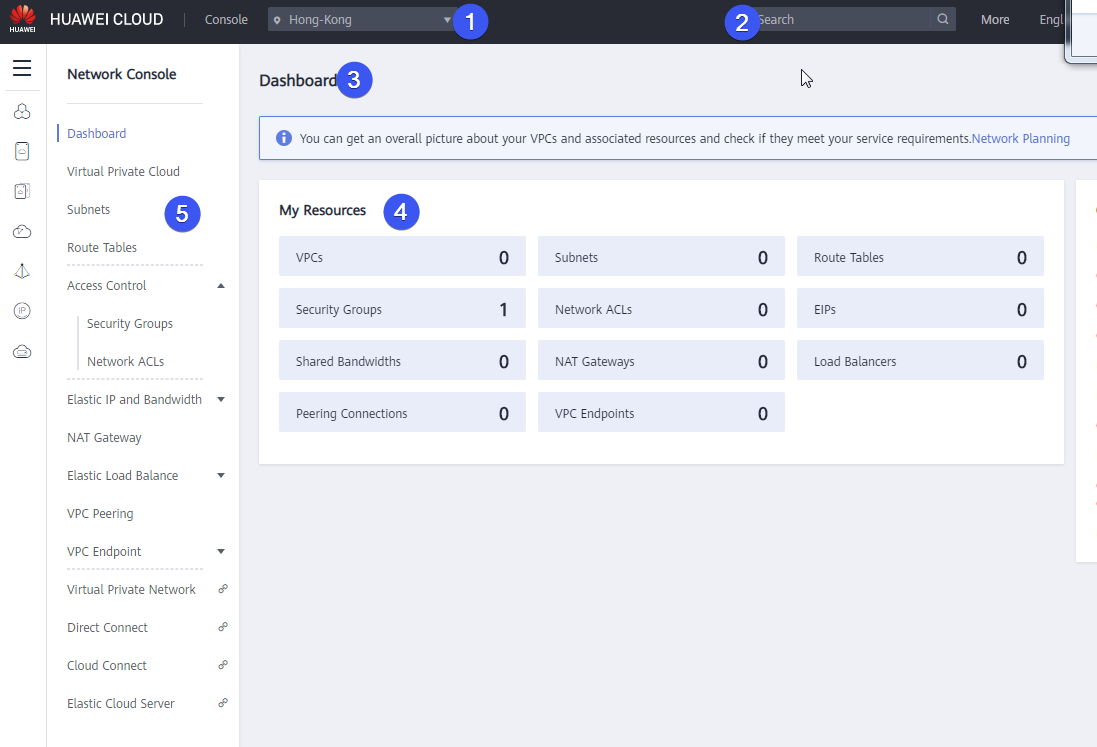The height and width of the screenshot is (747, 1097).
Task: Follow the Network Planning link
Action: tap(1020, 138)
